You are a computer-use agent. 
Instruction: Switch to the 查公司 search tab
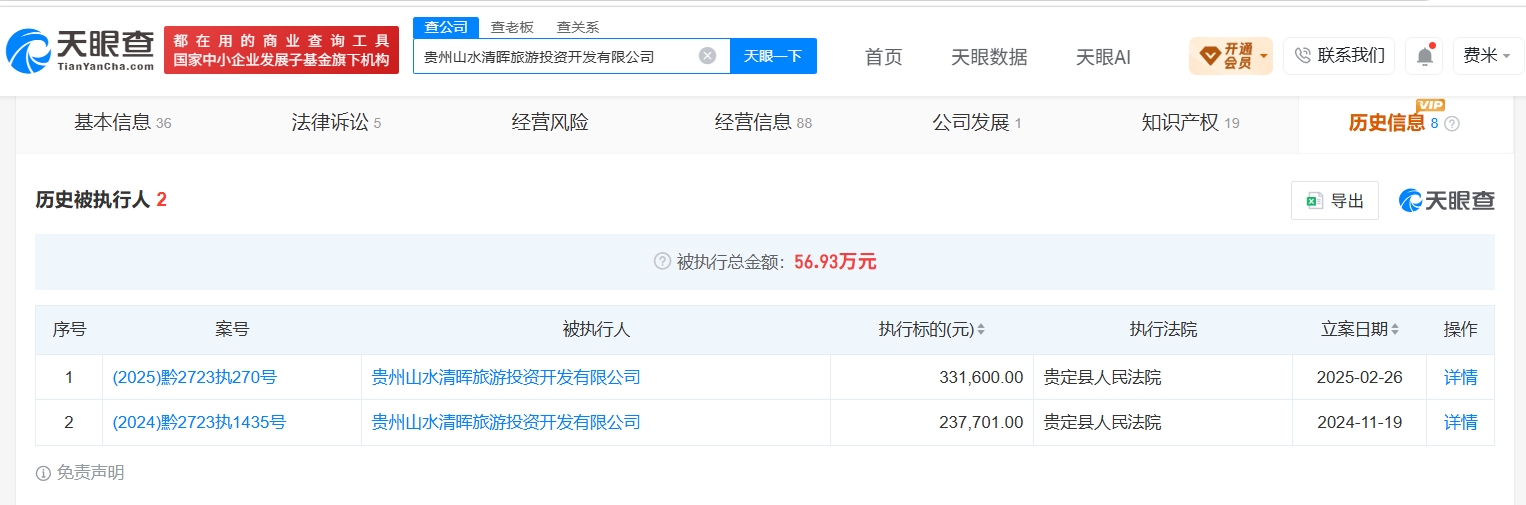pyautogui.click(x=446, y=27)
